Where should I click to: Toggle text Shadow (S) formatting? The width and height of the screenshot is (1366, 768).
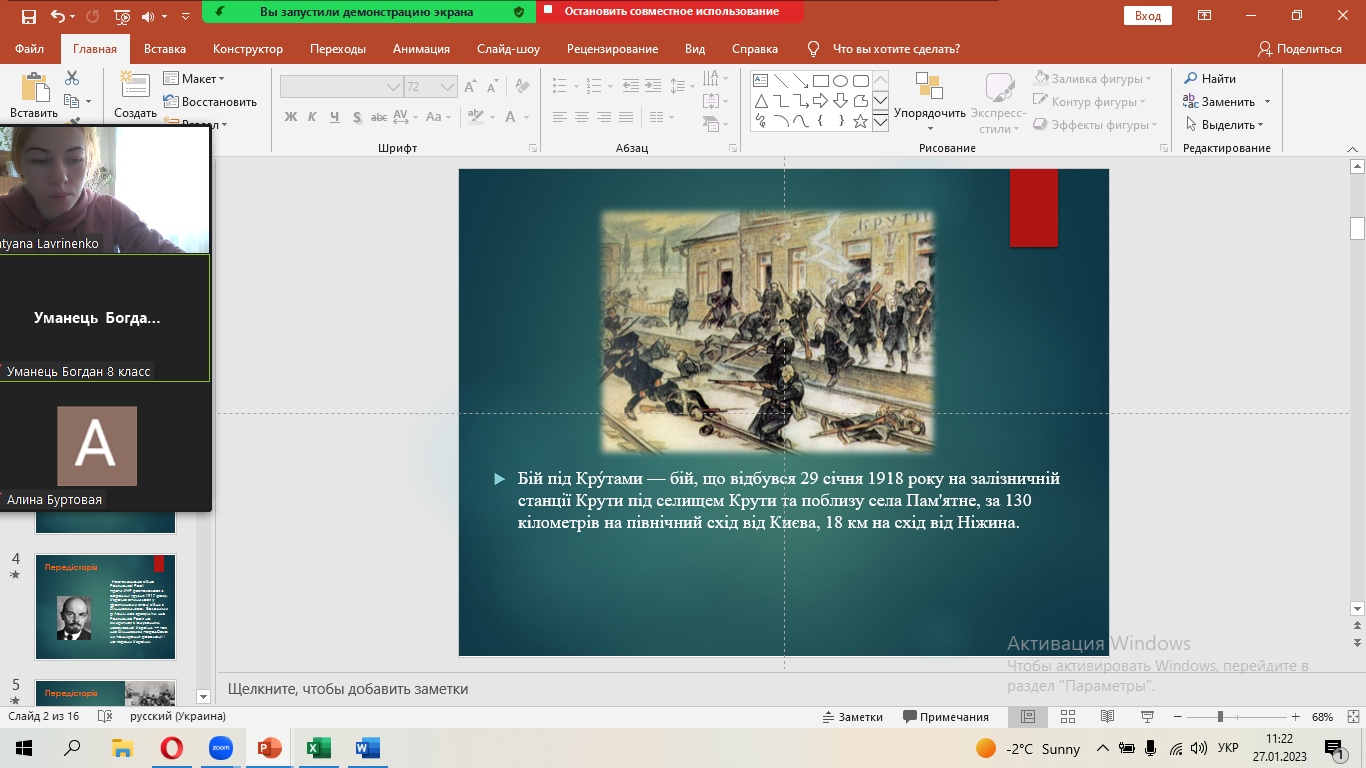pos(356,117)
